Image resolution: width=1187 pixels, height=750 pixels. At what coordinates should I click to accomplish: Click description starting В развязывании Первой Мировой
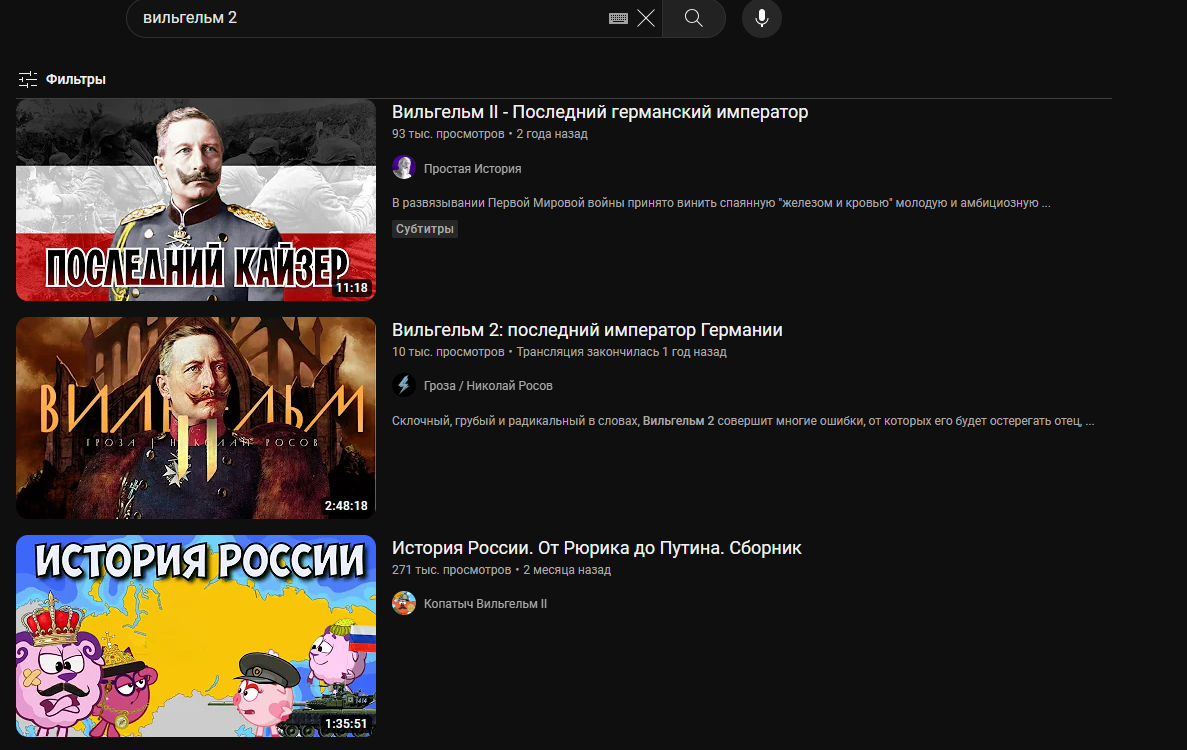pyautogui.click(x=721, y=203)
